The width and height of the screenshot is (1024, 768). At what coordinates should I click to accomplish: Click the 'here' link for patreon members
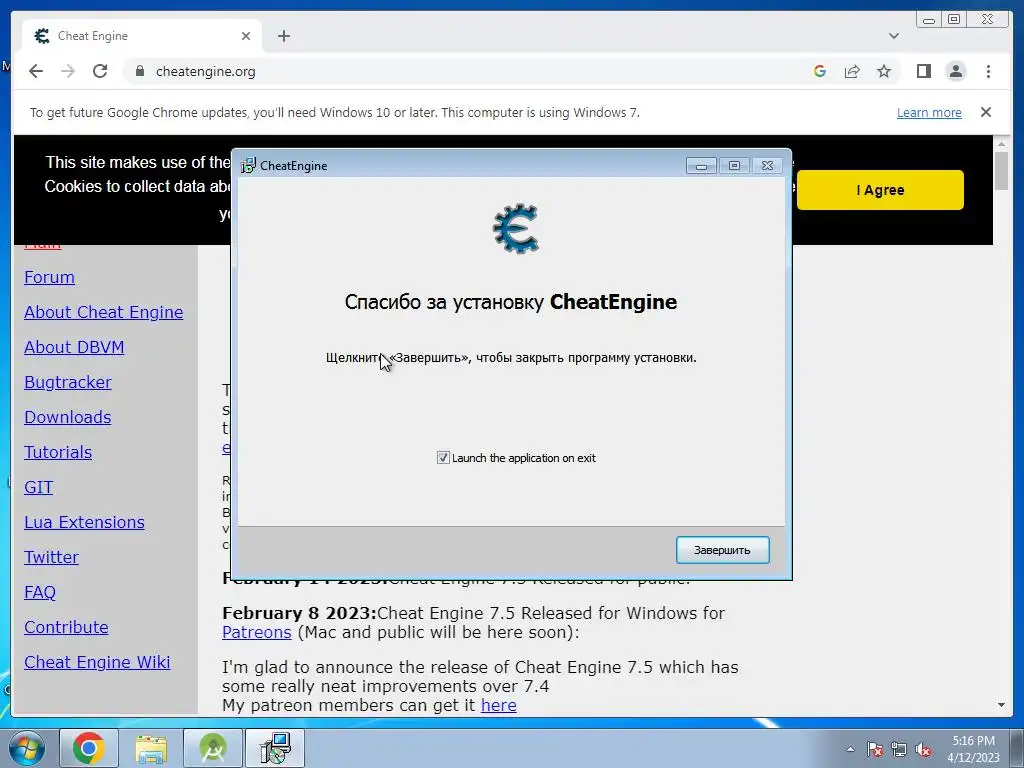(498, 705)
